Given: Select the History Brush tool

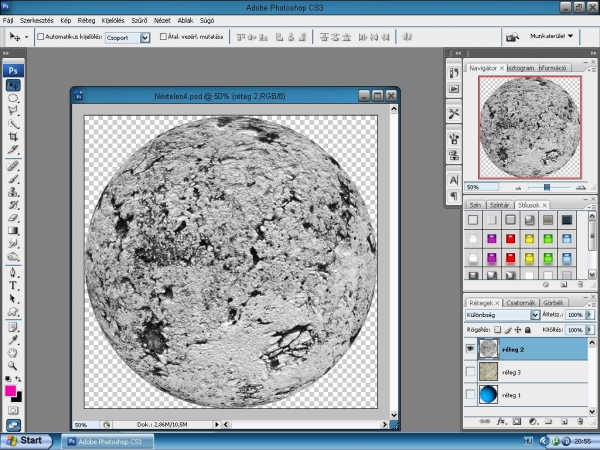Looking at the screenshot, I should click(13, 205).
